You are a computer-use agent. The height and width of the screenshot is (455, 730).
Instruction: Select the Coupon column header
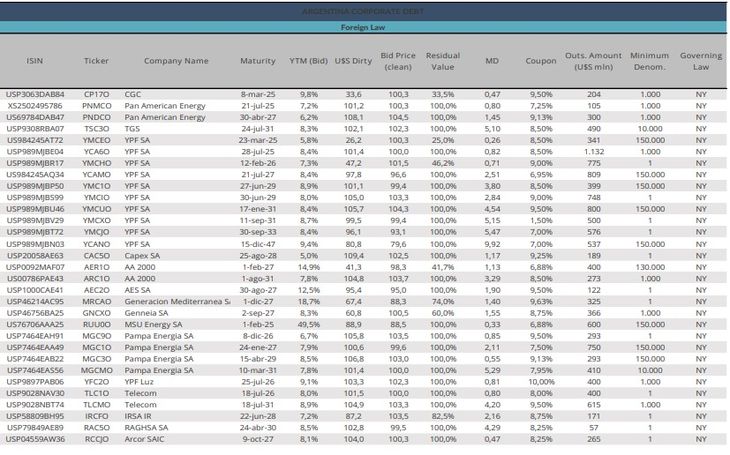541,60
